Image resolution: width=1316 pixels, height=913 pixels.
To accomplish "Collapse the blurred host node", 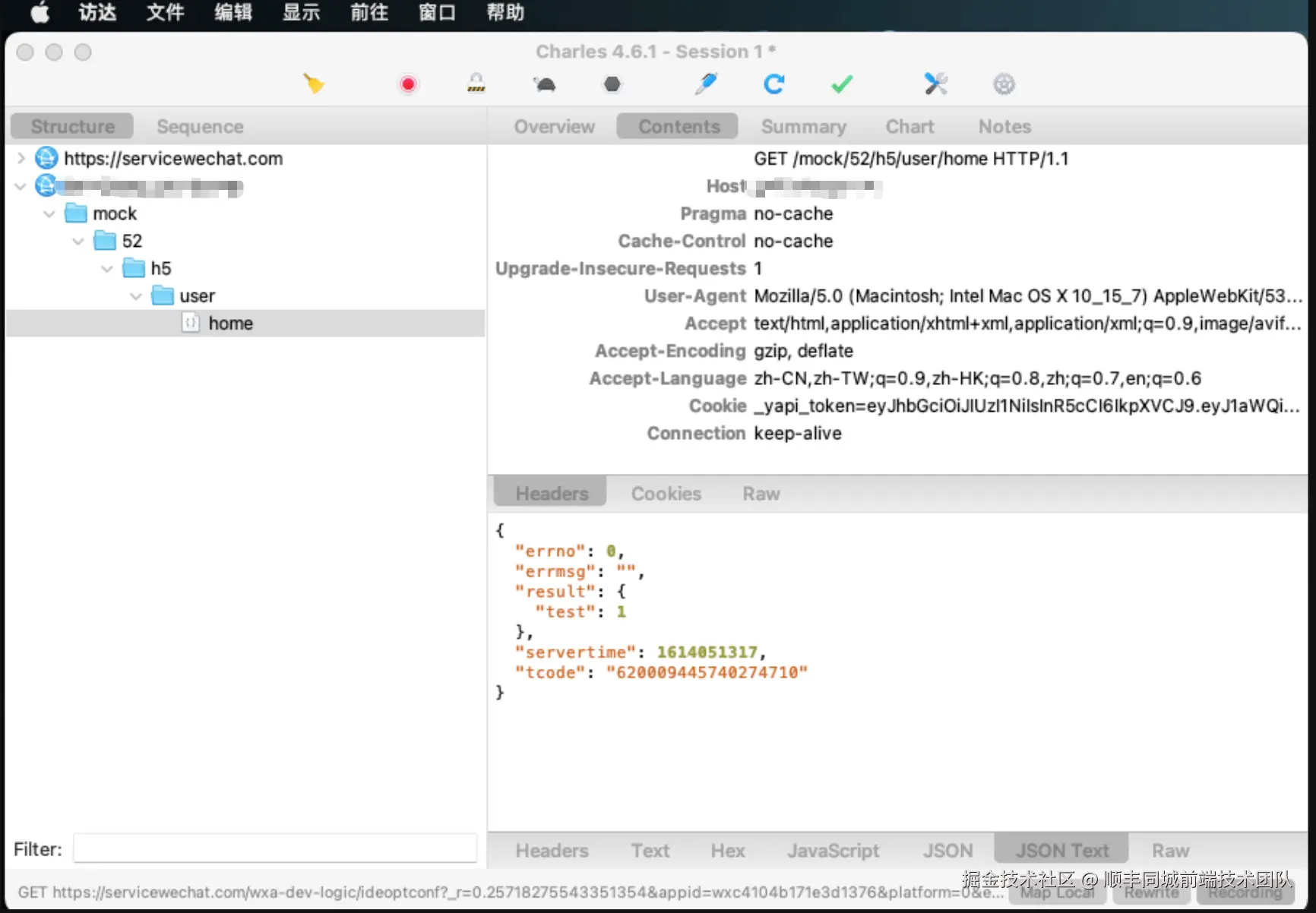I will point(21,186).
